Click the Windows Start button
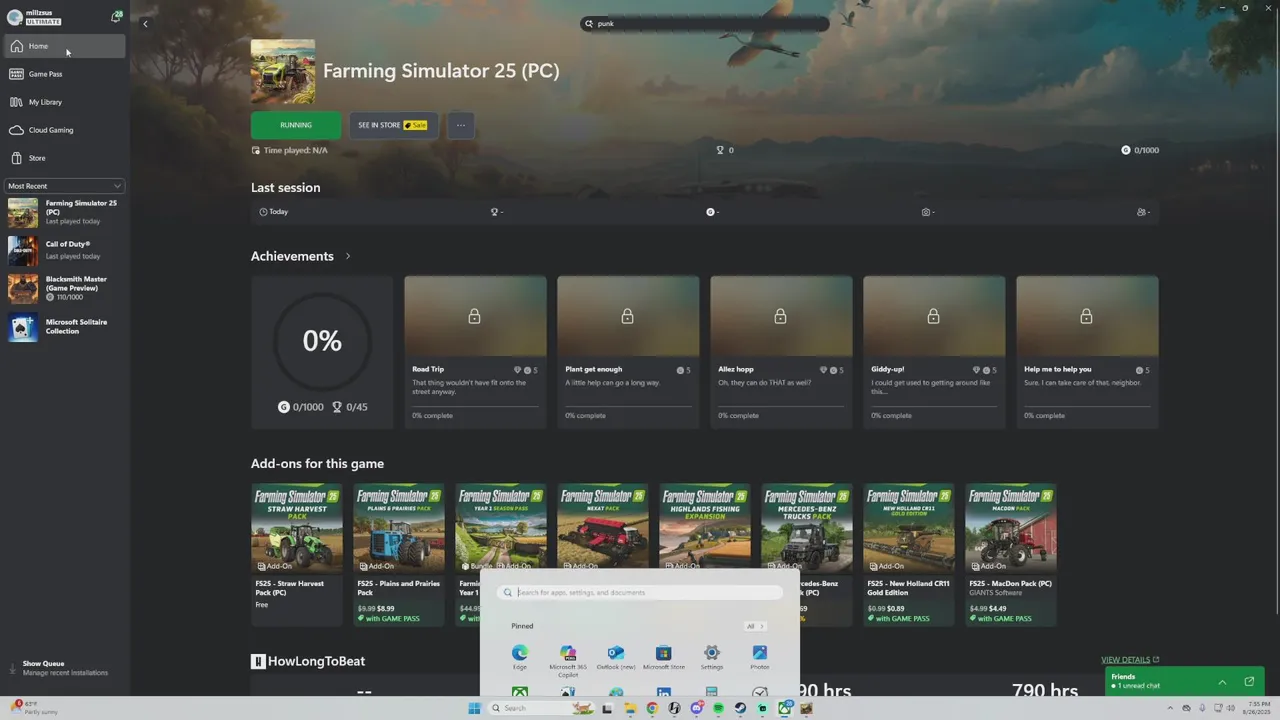 point(474,708)
